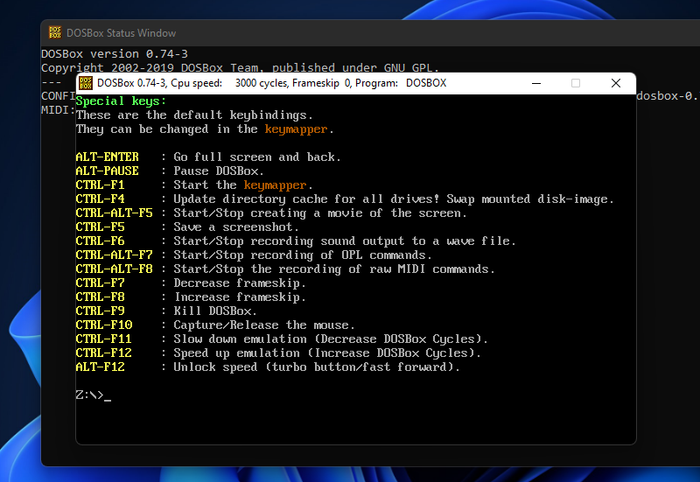
Task: Click the CTRL-F8 key label
Action: pos(100,297)
